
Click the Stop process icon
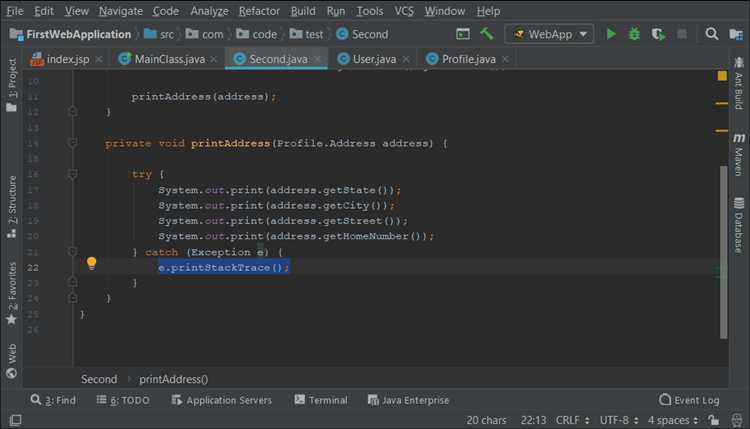pyautogui.click(x=682, y=34)
